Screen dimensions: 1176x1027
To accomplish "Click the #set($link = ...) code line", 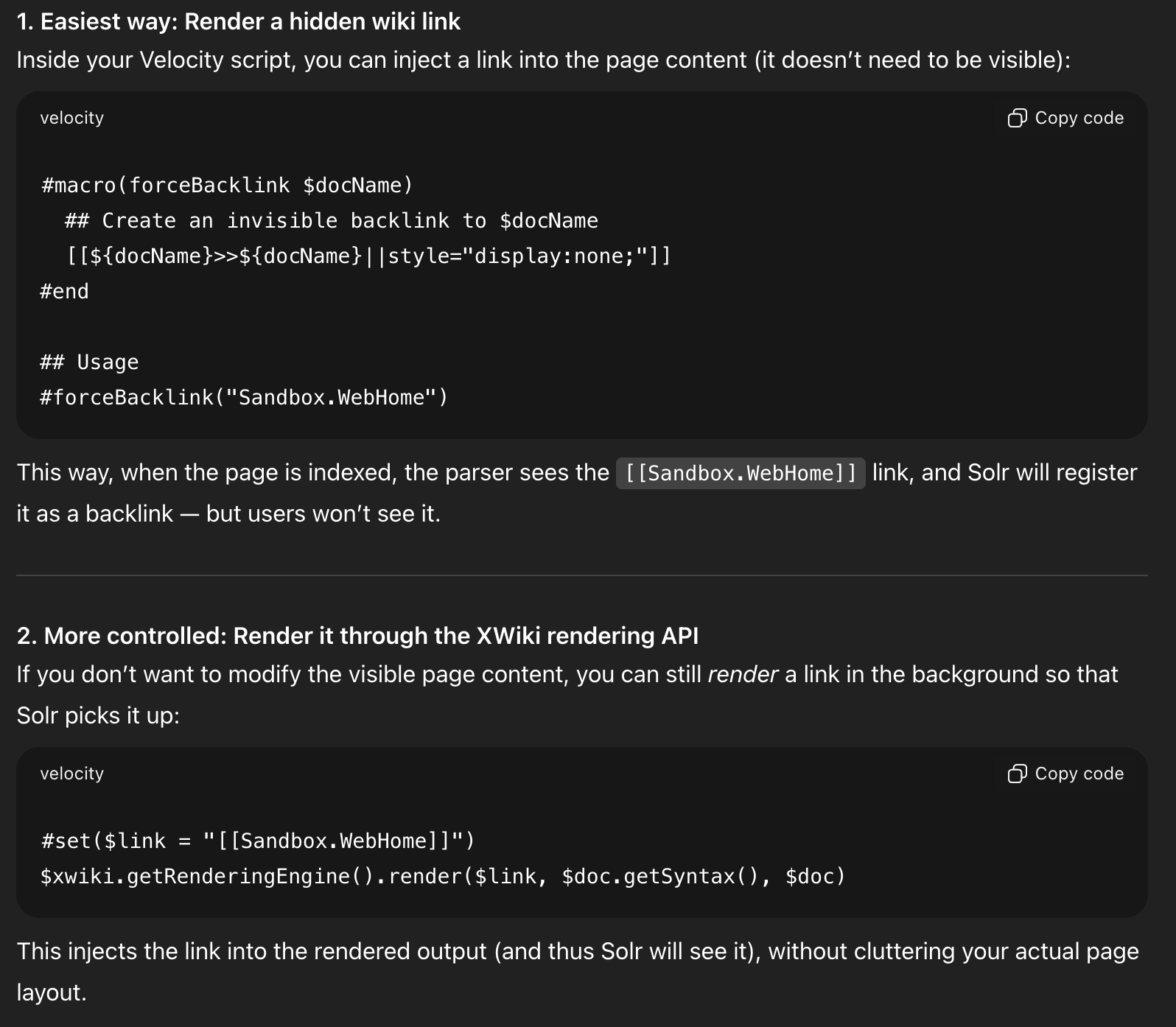I will 258,841.
